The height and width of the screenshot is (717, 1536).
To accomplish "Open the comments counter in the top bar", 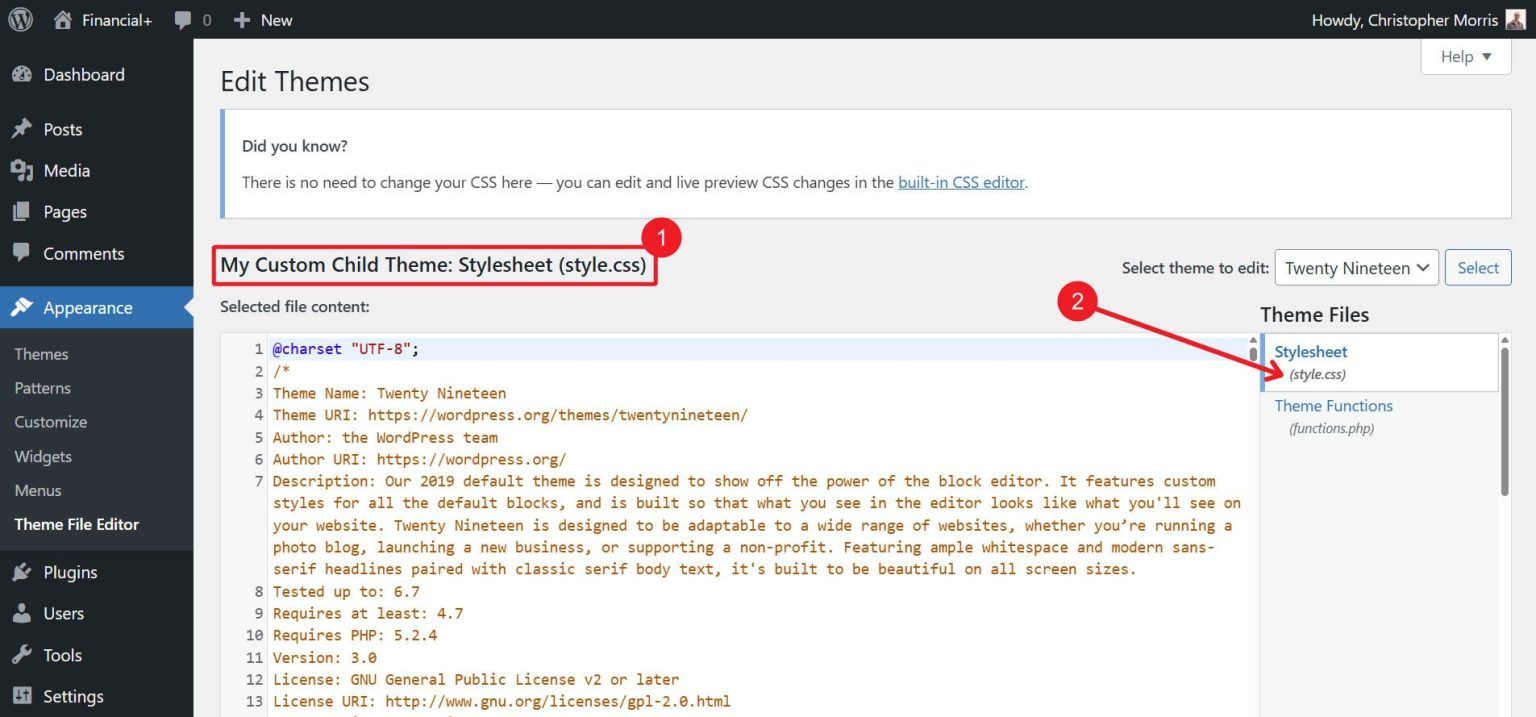I will [x=192, y=19].
